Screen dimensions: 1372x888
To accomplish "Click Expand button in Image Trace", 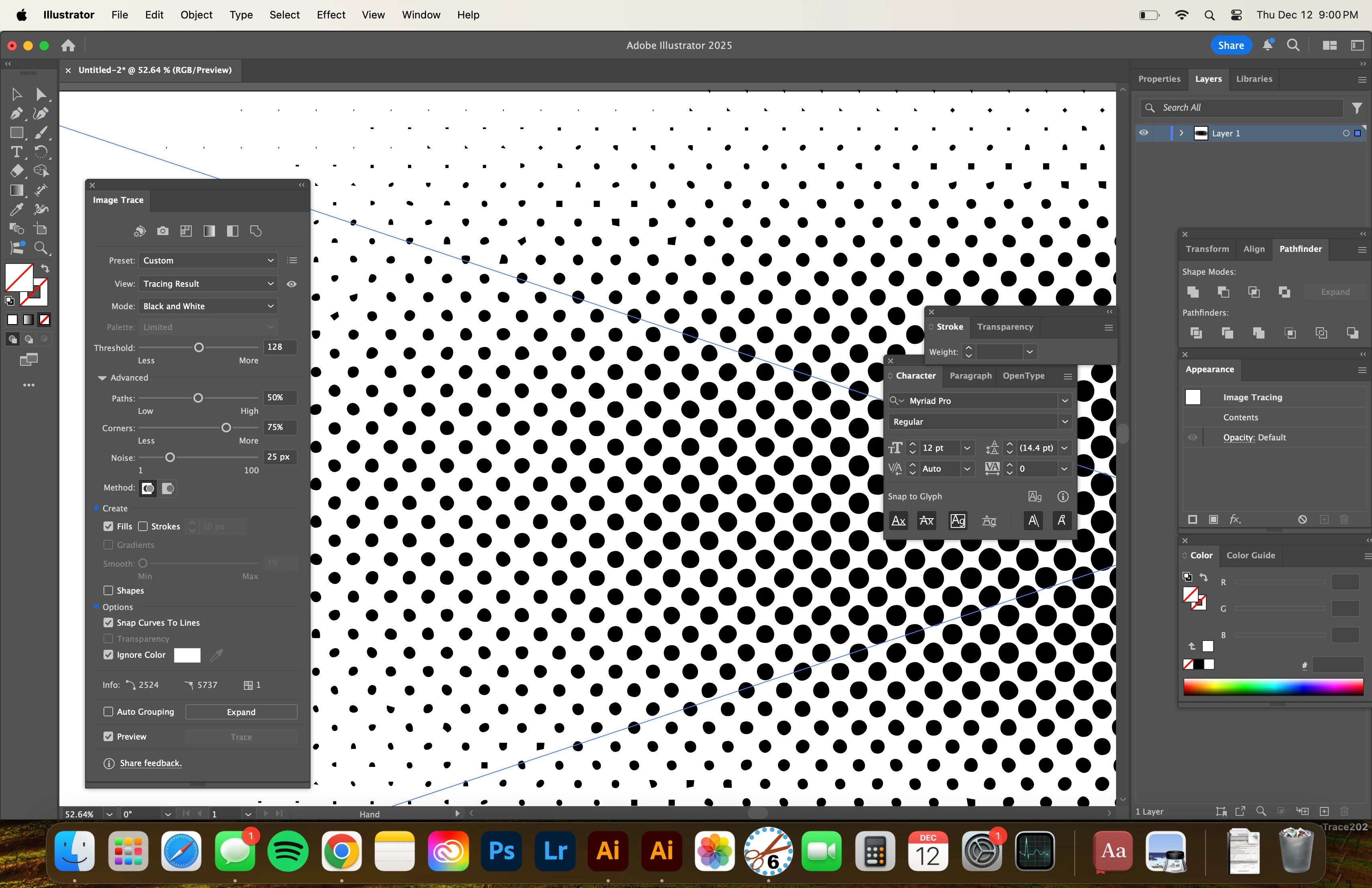I will point(241,712).
